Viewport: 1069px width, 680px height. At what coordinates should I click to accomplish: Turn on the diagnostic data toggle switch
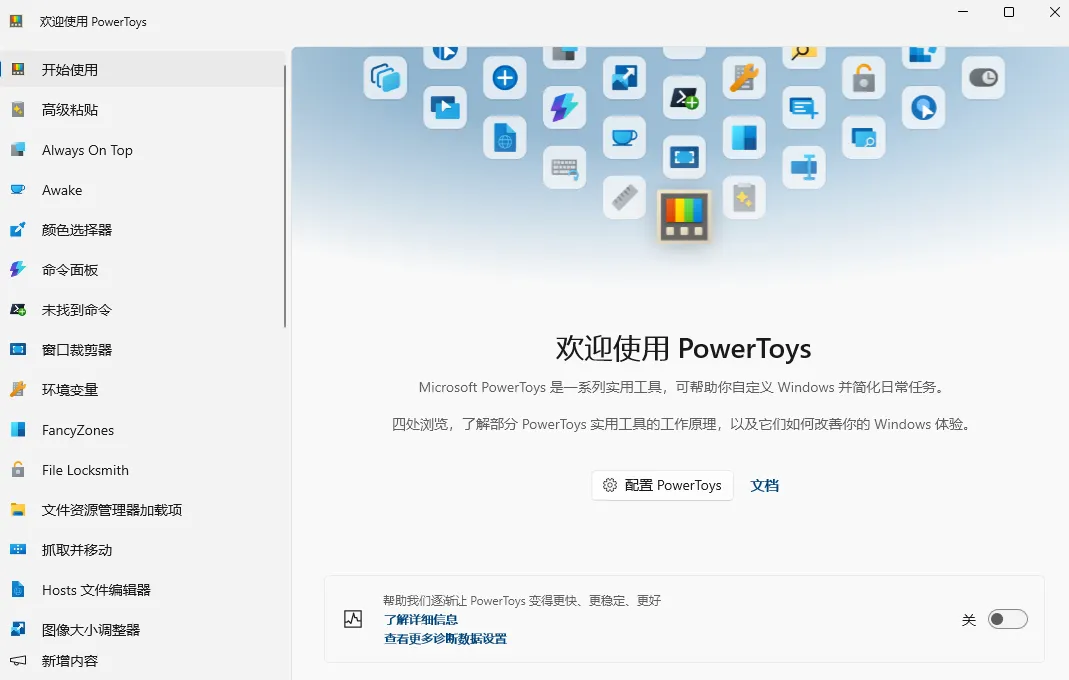coord(1008,619)
